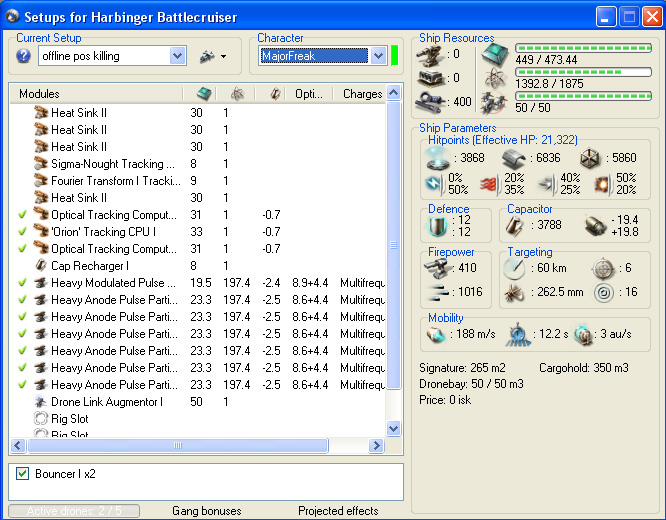Toggle the 'Orion' Tracking CPU I active checkmark
666x520 pixels.
click(22, 232)
